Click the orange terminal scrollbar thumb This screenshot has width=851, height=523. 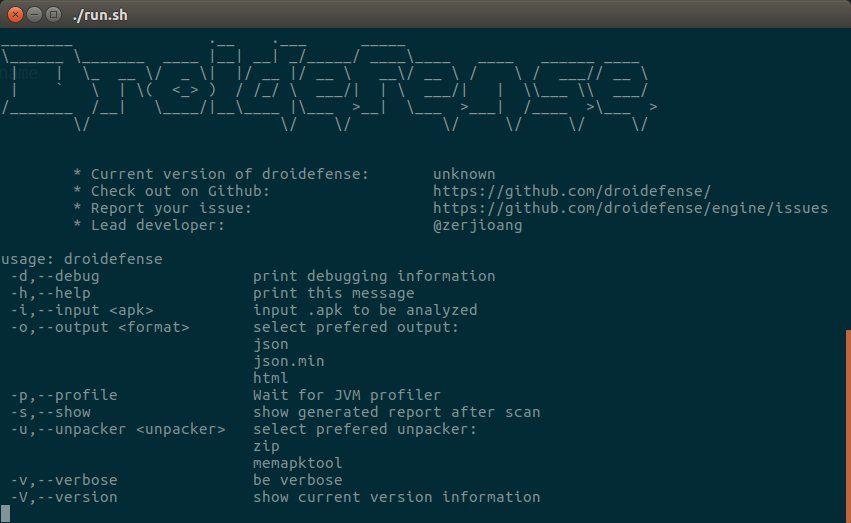(x=848, y=425)
